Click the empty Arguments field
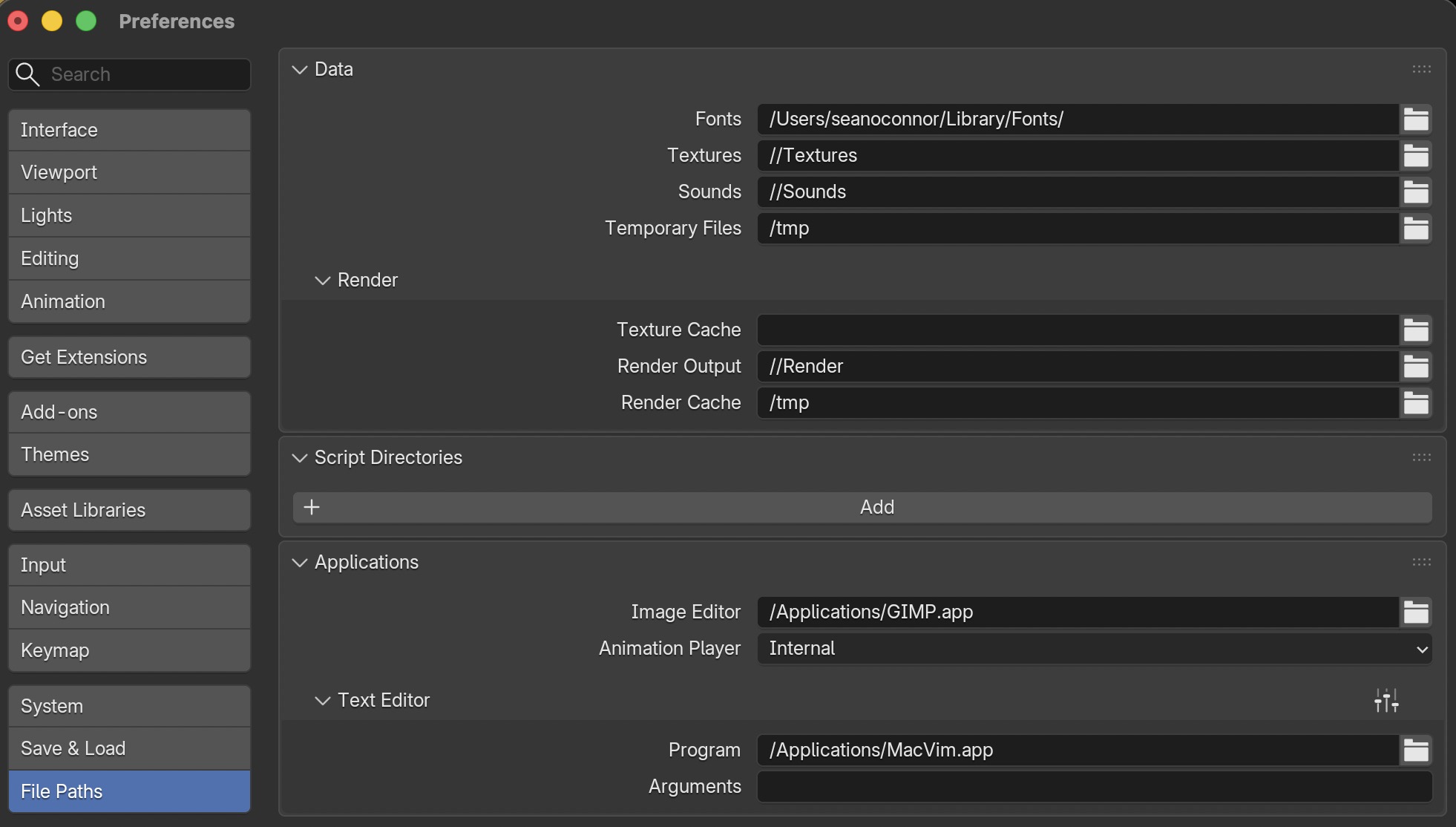Image resolution: width=1456 pixels, height=827 pixels. tap(1095, 786)
